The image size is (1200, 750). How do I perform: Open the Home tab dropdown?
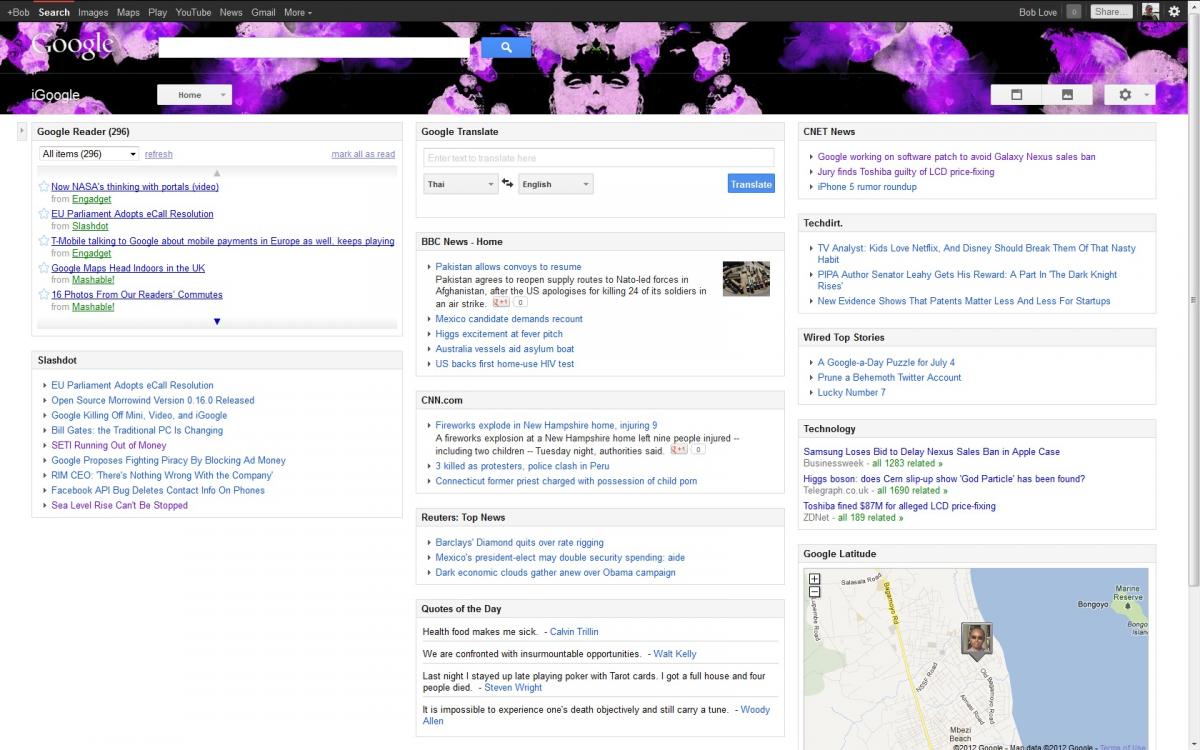(194, 95)
